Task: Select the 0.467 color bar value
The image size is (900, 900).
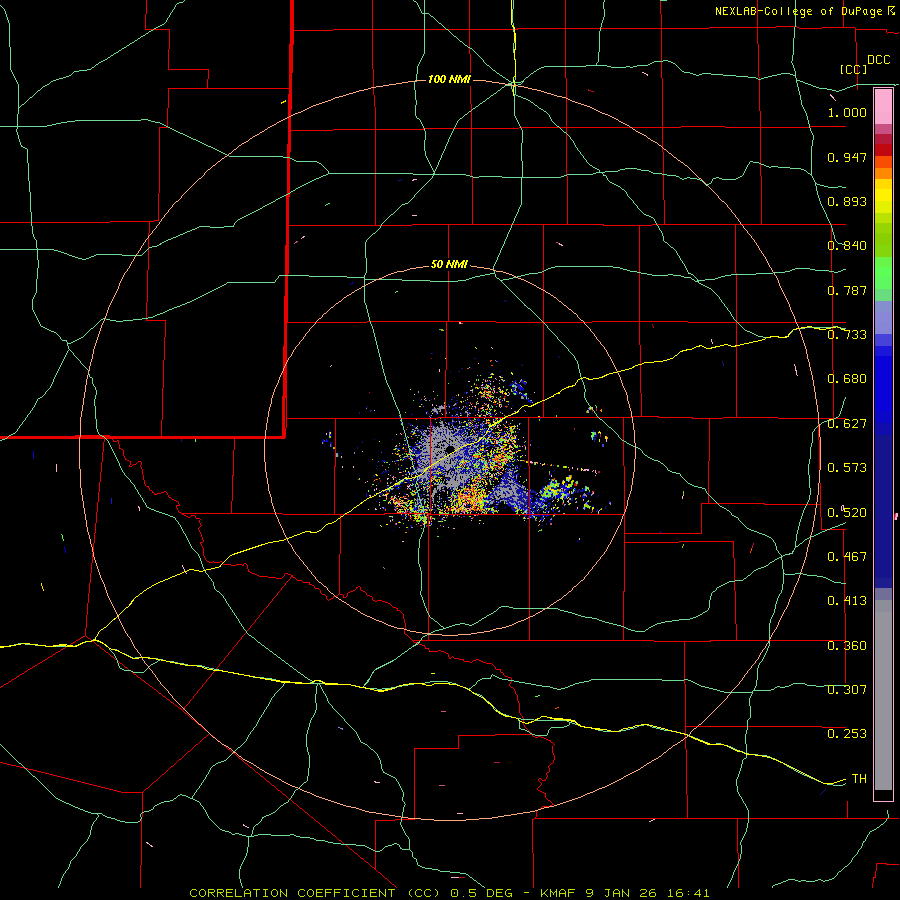Action: 847,557
